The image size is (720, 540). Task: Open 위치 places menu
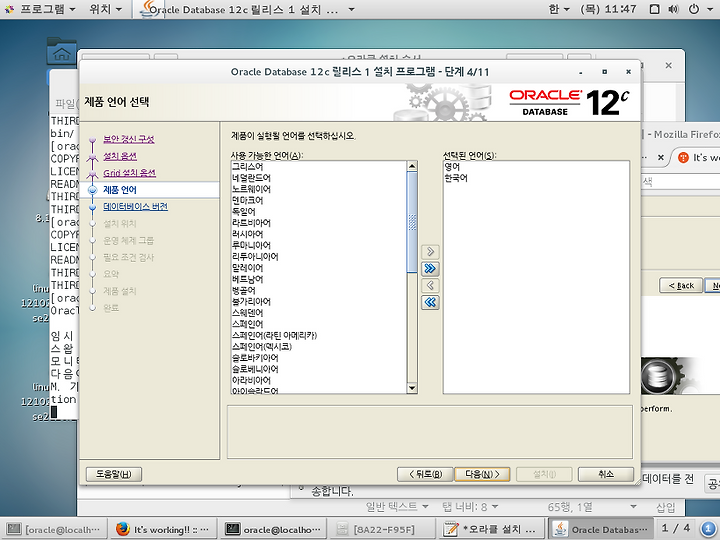[106, 9]
